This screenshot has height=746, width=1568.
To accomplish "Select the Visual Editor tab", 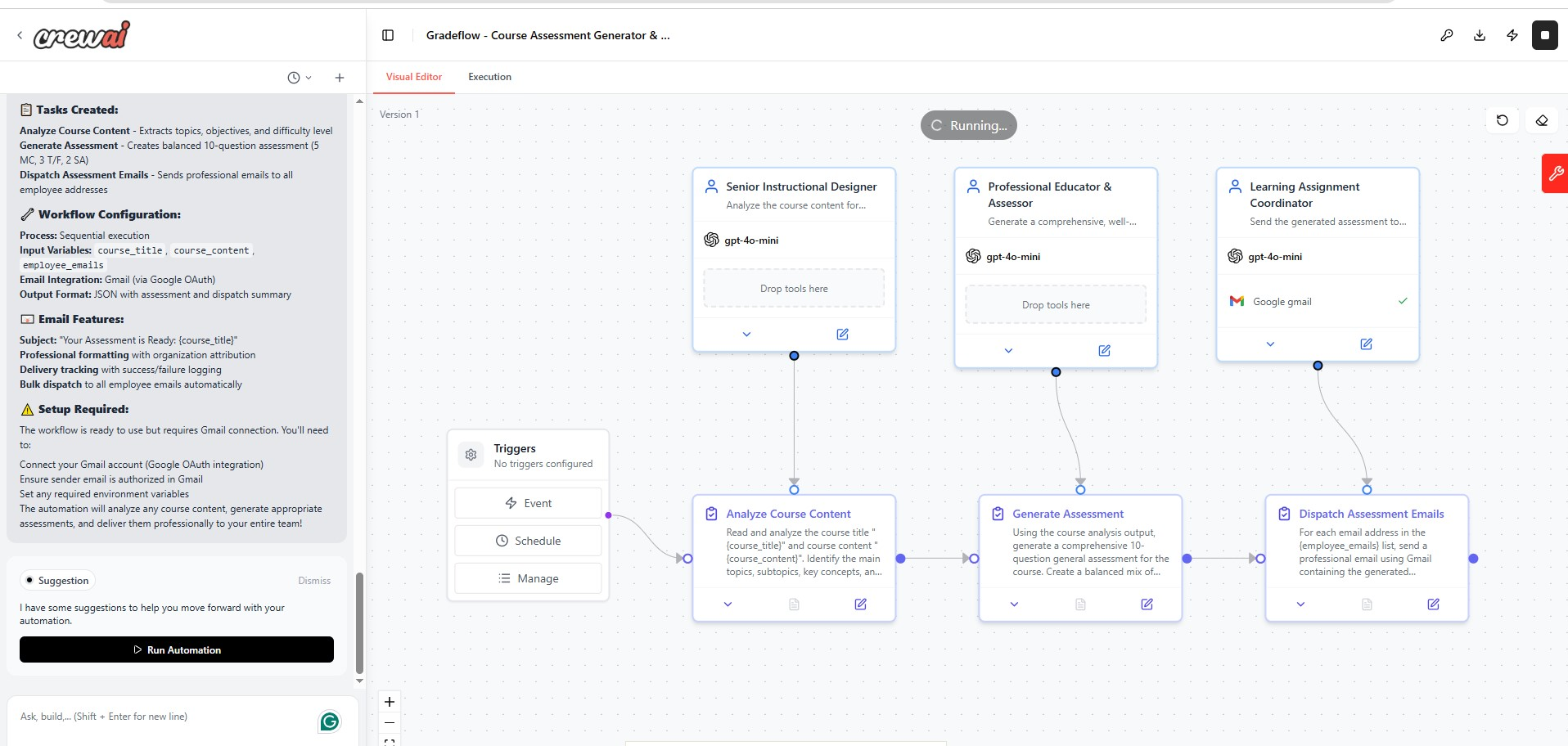I will tap(414, 76).
